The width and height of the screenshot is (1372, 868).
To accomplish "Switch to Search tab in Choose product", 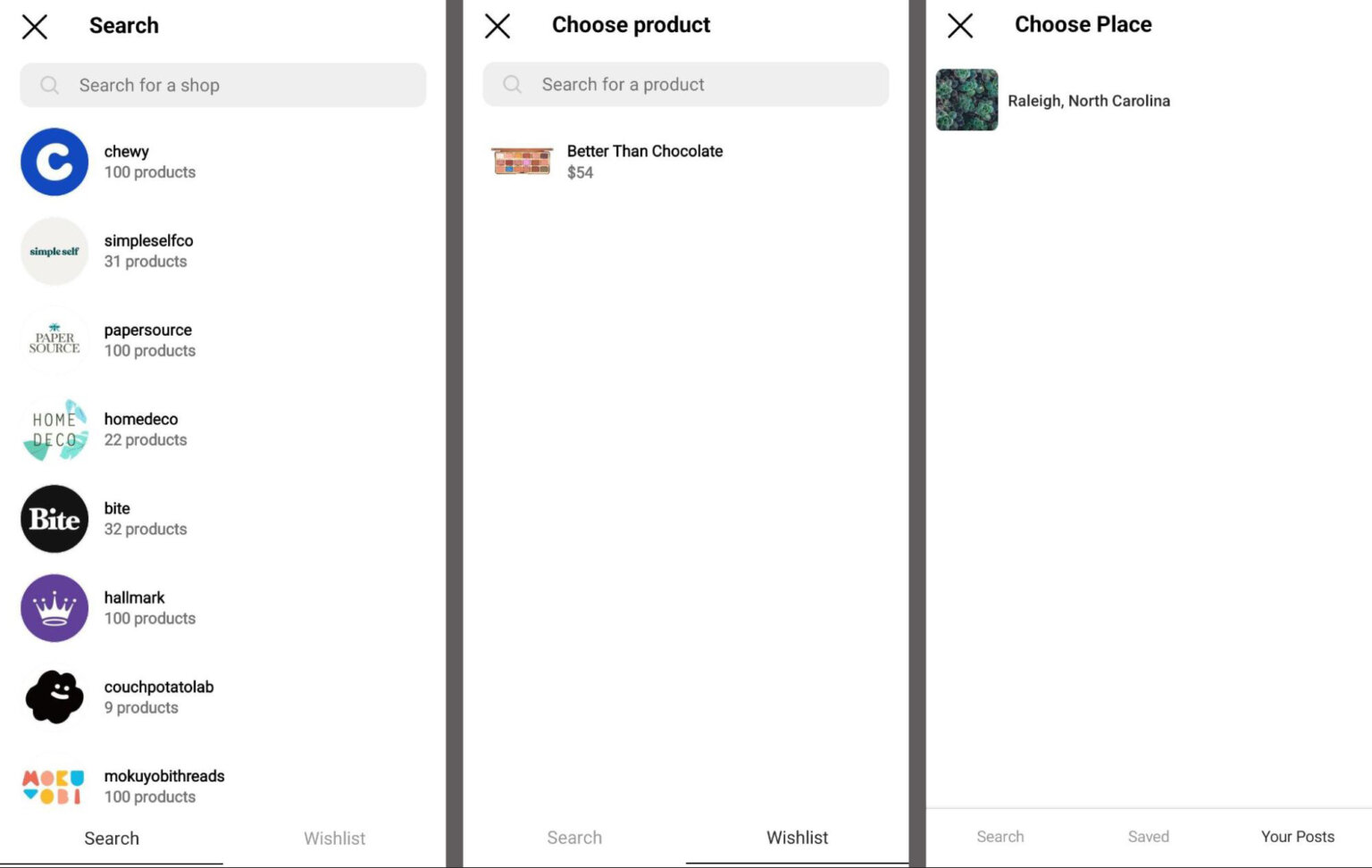I will (x=574, y=838).
